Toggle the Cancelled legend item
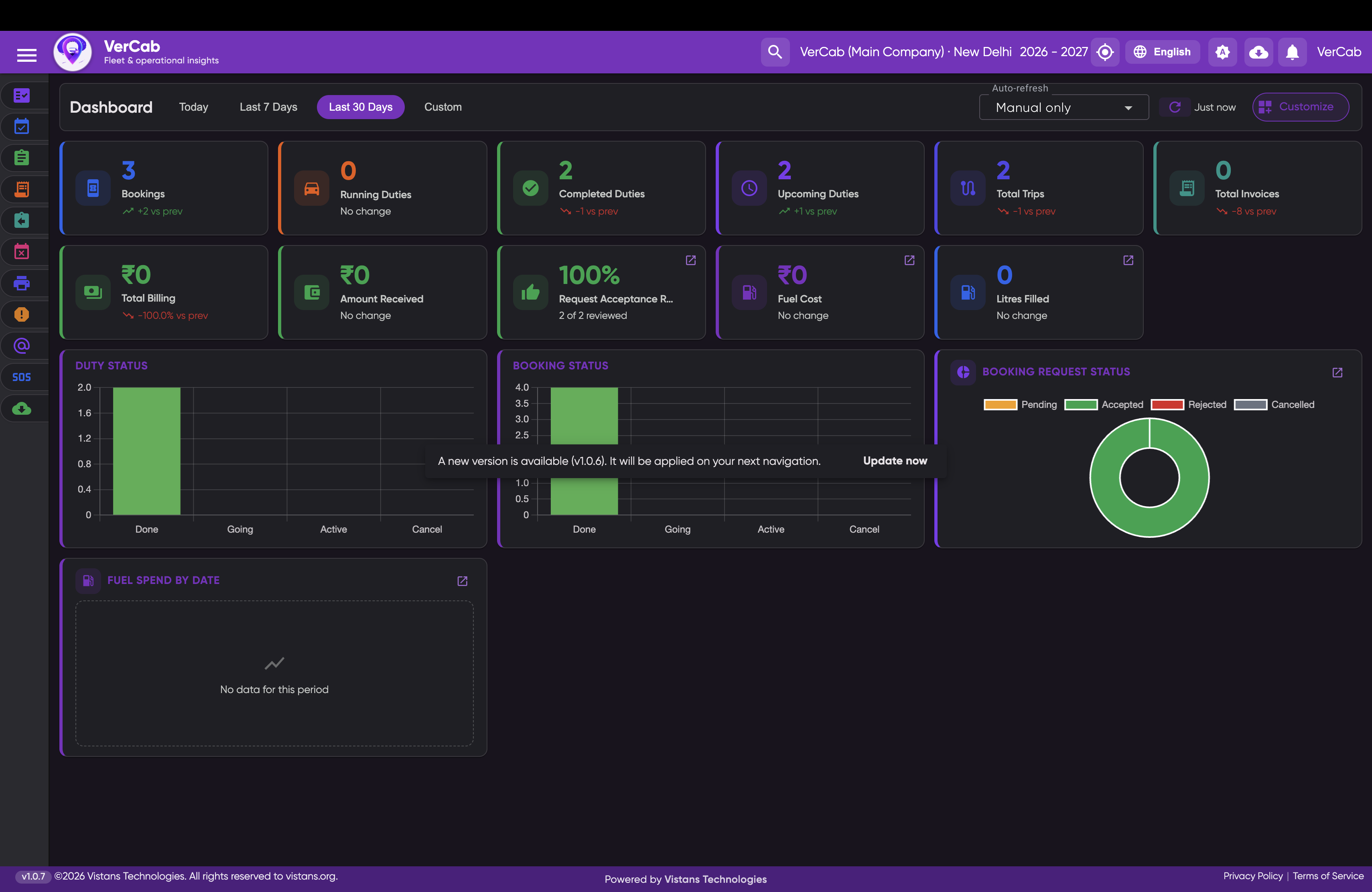The width and height of the screenshot is (1372, 892). click(x=1274, y=405)
